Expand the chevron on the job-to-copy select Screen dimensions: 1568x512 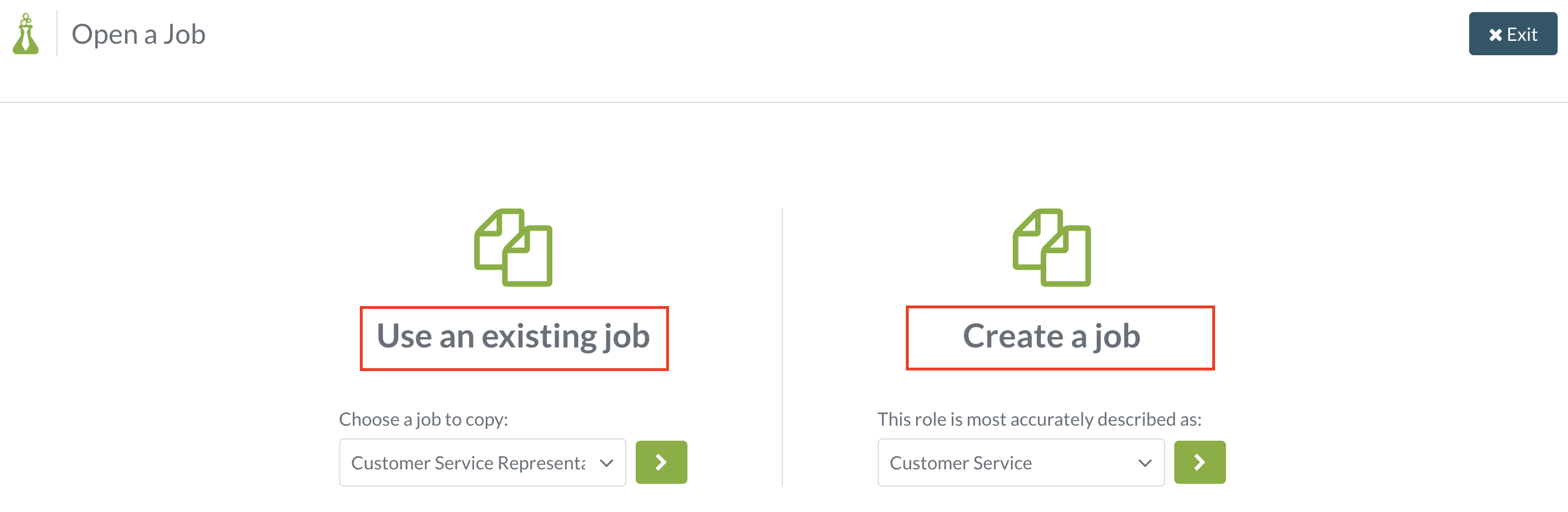[x=606, y=463]
